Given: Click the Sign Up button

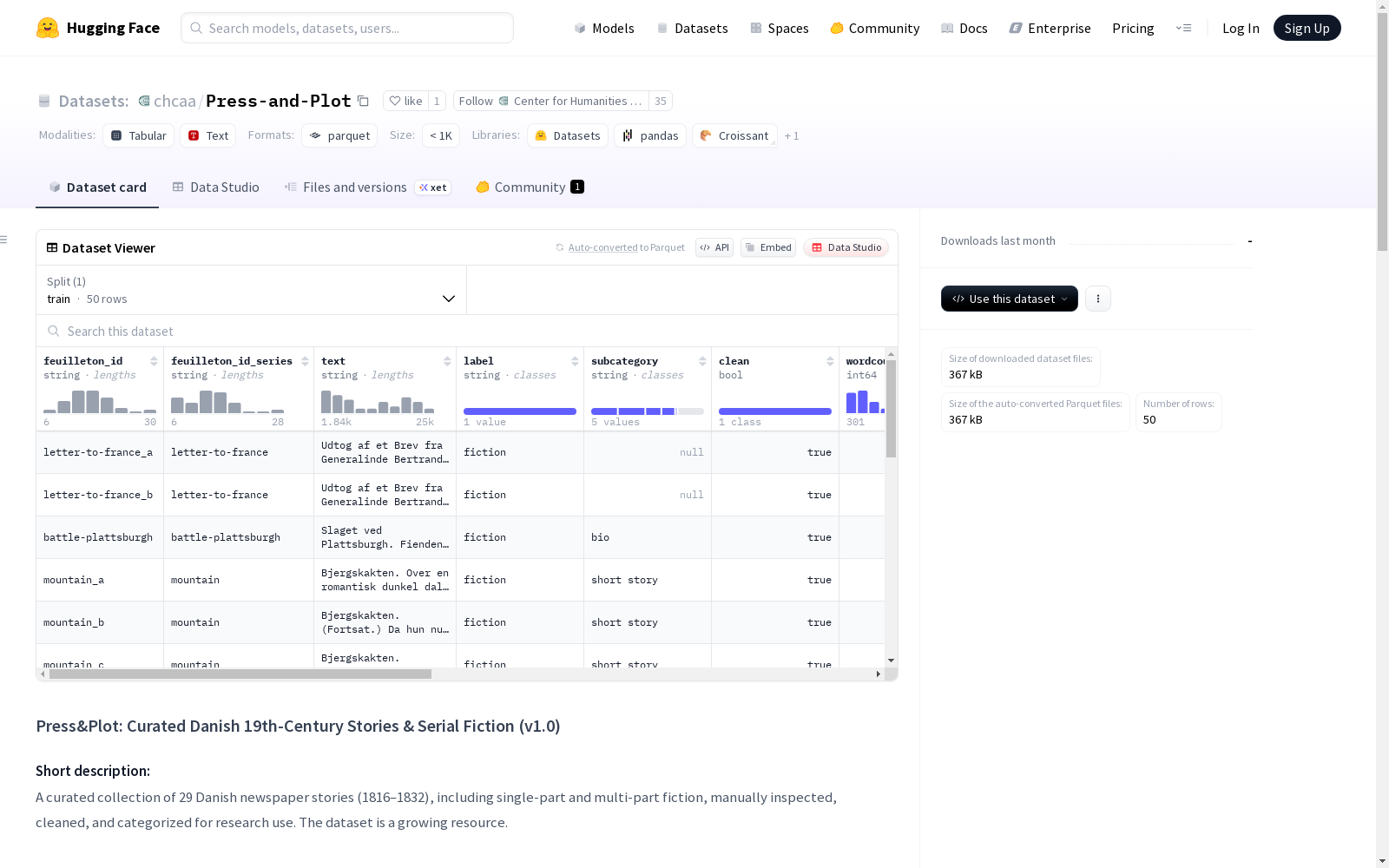Looking at the screenshot, I should point(1307,28).
